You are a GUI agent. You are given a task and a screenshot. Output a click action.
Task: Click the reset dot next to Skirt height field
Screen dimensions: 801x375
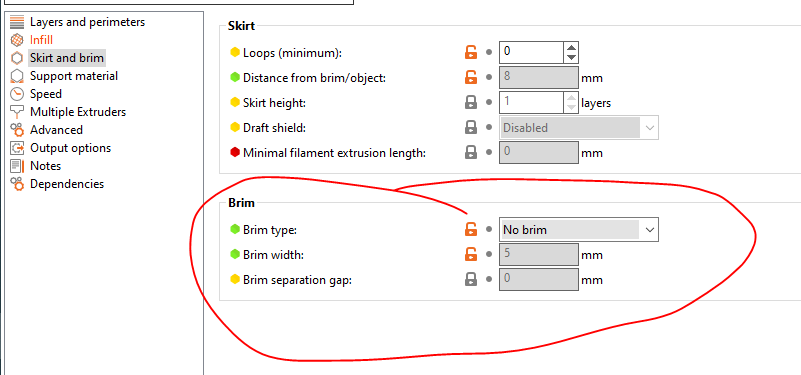point(489,103)
